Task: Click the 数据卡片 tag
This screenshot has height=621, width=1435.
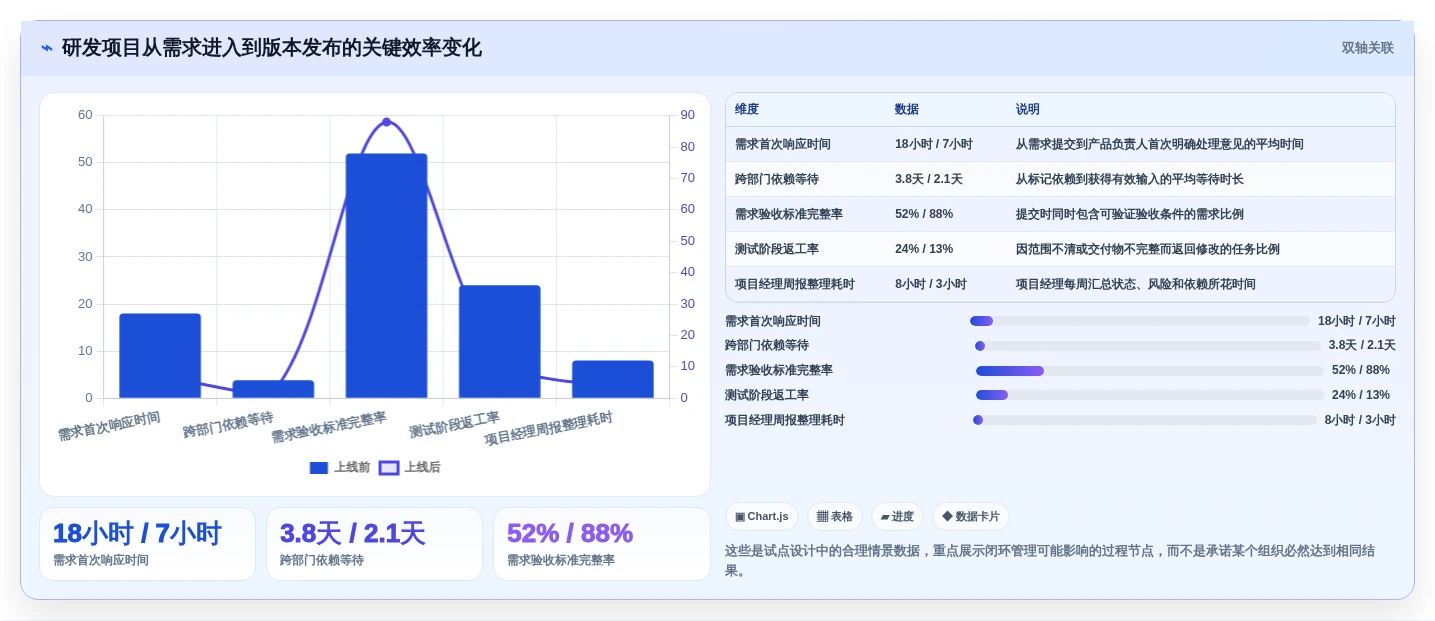Action: 971,517
